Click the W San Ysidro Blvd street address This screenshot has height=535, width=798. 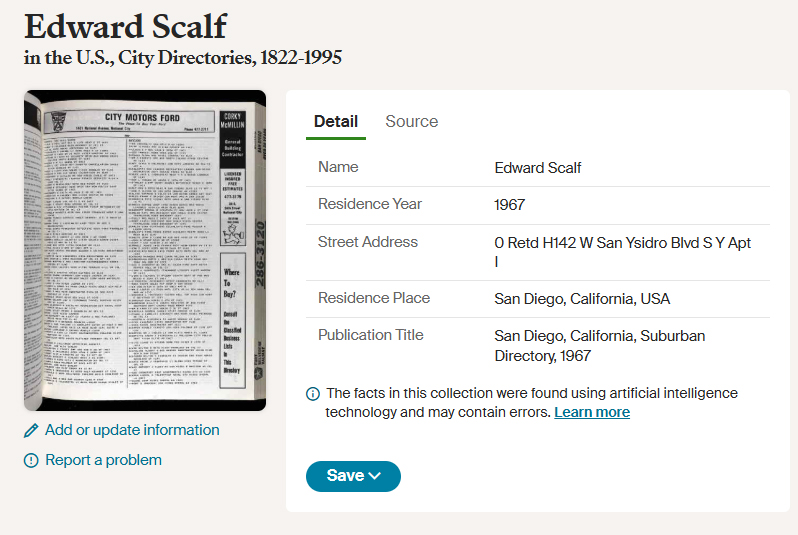tap(622, 252)
